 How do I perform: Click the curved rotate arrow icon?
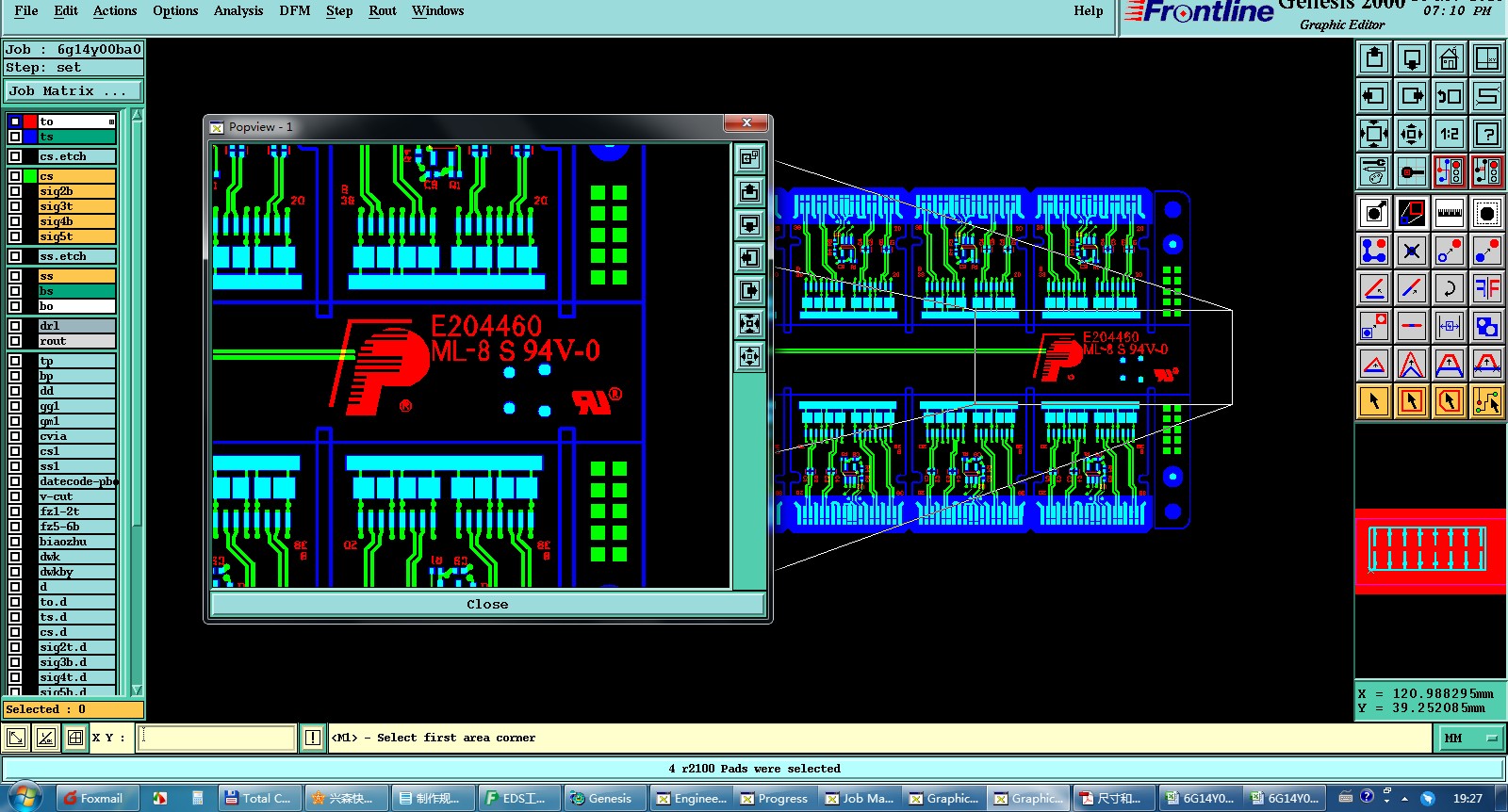(1450, 288)
